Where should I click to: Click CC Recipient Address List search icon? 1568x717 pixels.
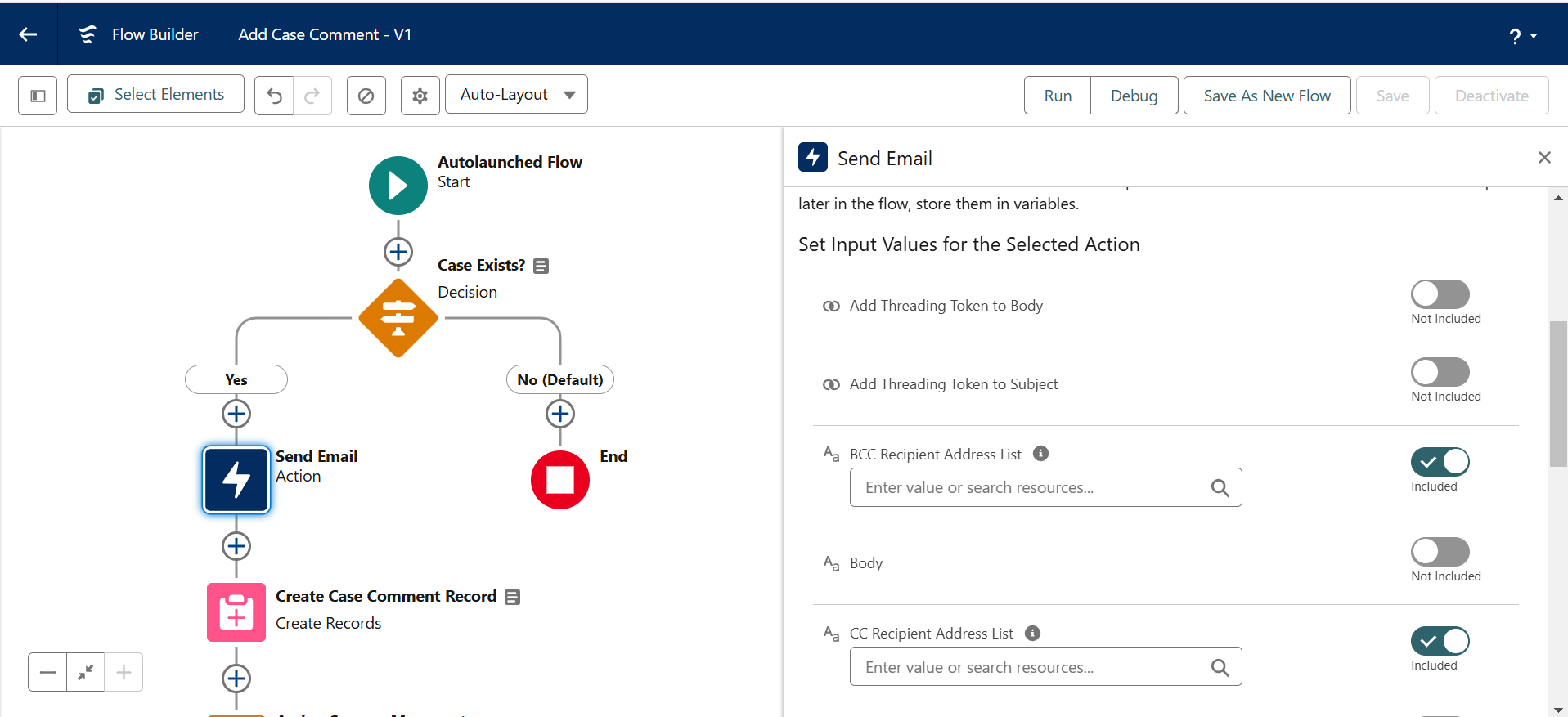(1220, 668)
